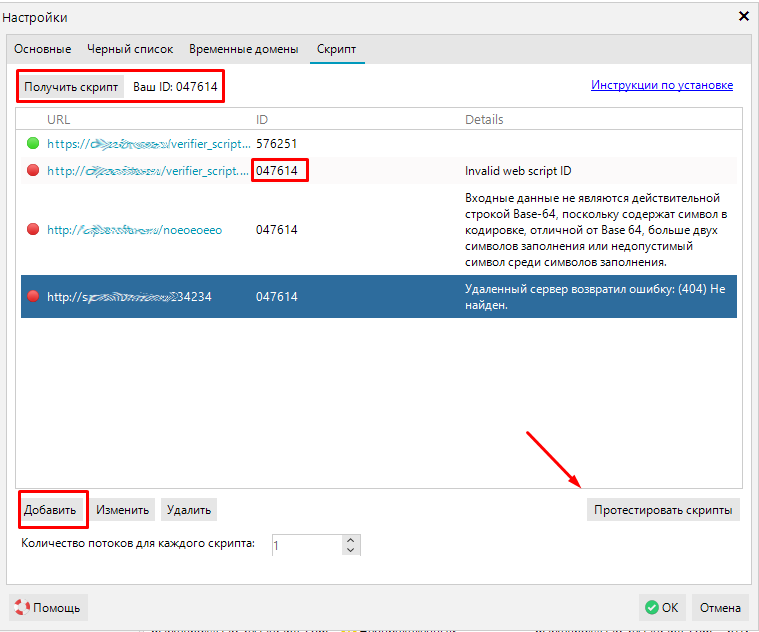Click the 047614 ID in the selected 34234 row
The height and width of the screenshot is (632, 759).
click(x=276, y=297)
